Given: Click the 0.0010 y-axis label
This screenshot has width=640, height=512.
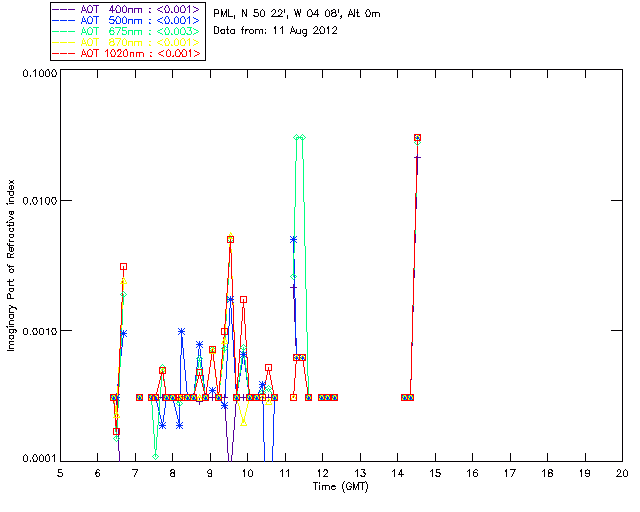Looking at the screenshot, I should (39, 331).
